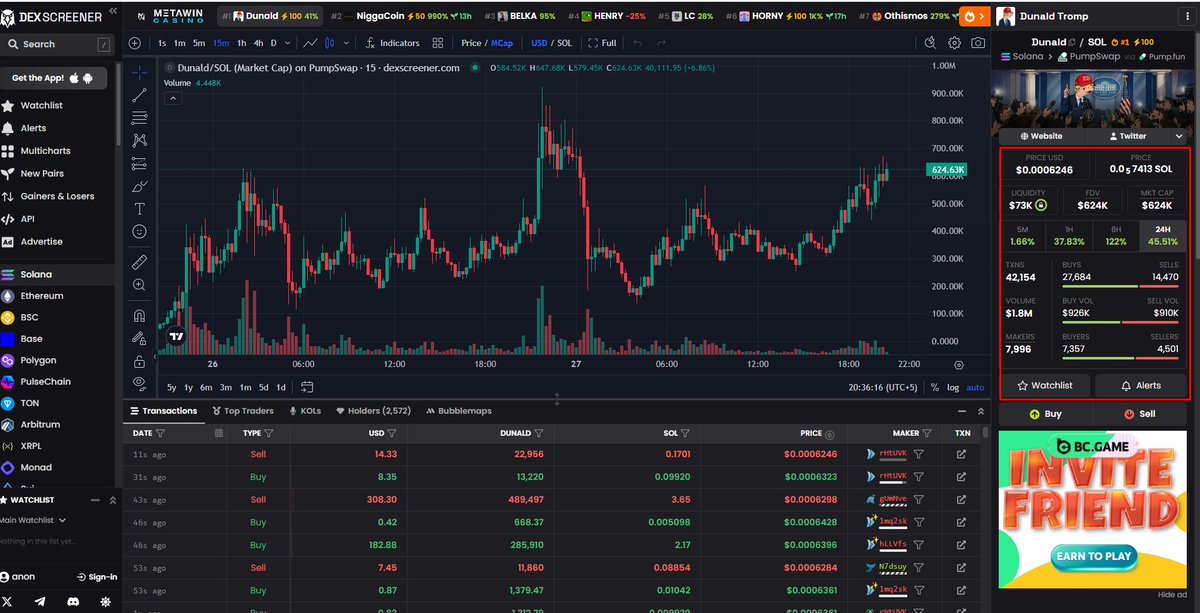The image size is (1200, 613).
Task: Toggle Full screen chart mode
Action: [602, 43]
